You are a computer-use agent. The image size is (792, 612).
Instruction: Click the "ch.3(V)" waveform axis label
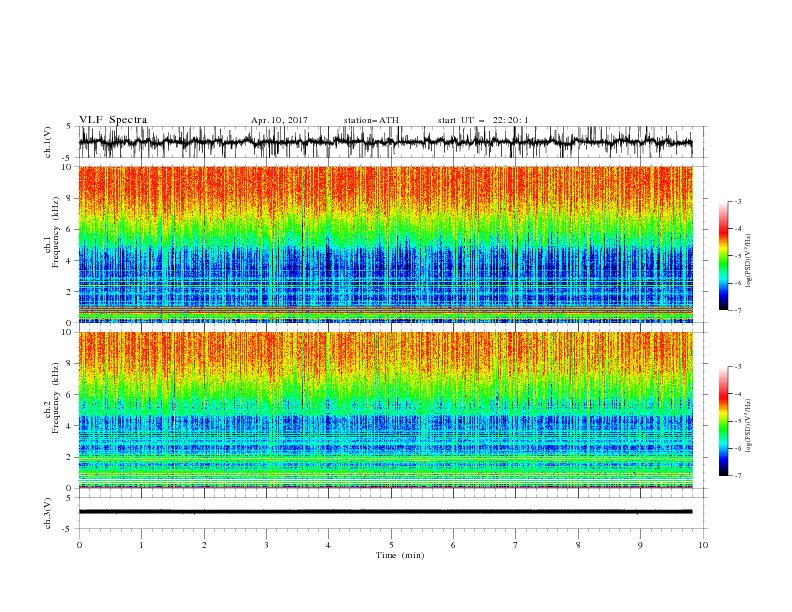[x=48, y=513]
